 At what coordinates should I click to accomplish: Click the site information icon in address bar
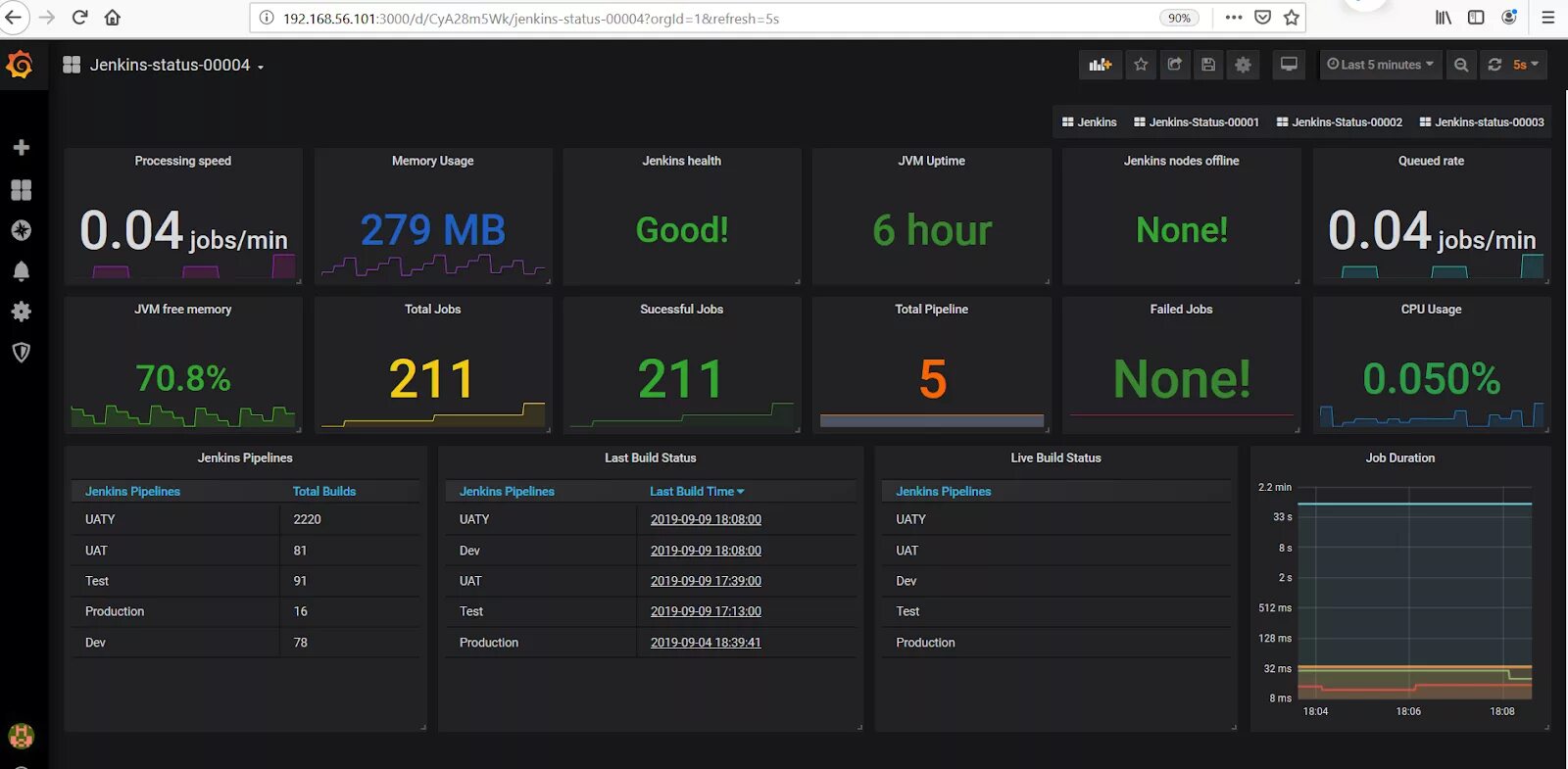266,18
